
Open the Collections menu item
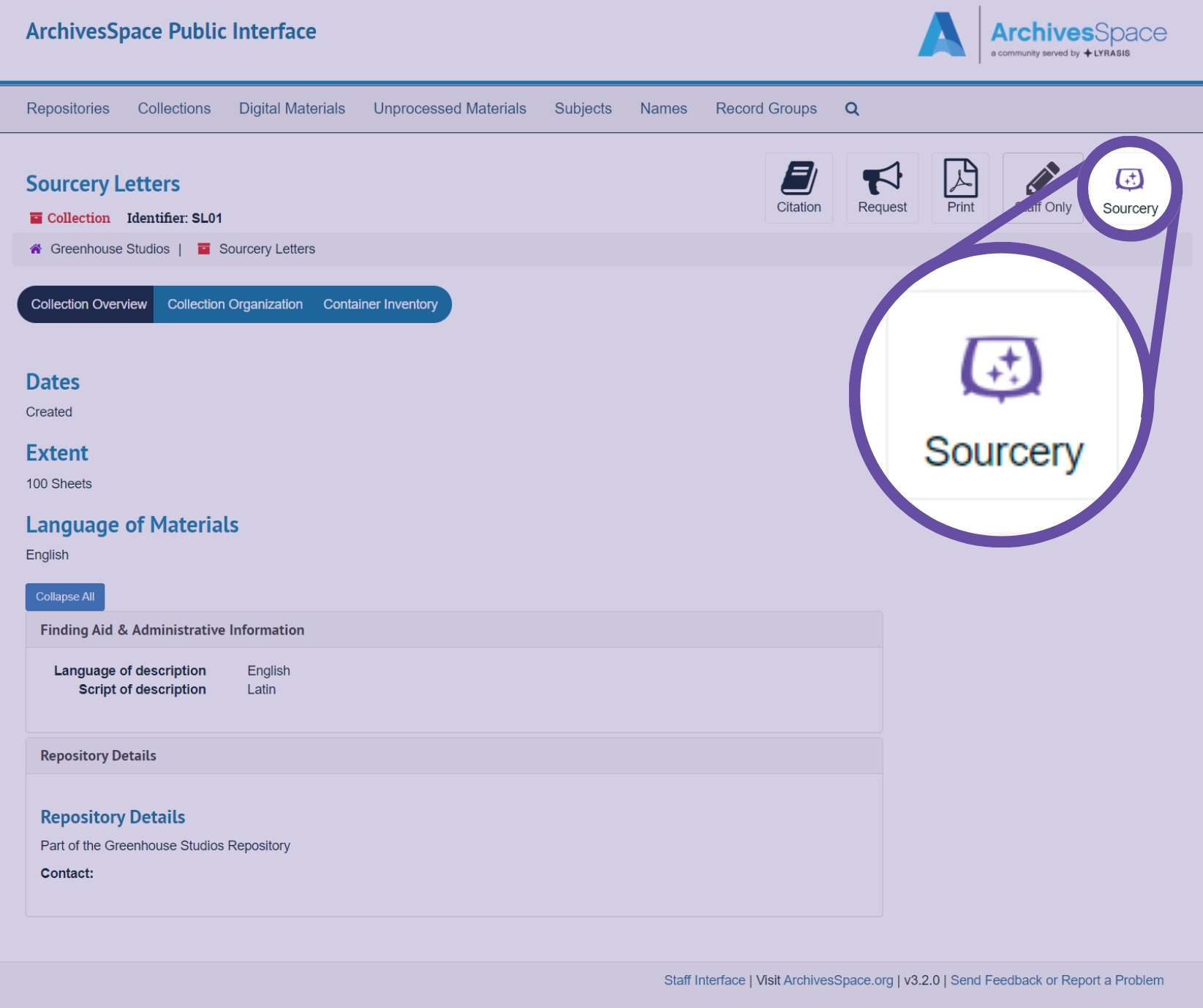tap(174, 109)
